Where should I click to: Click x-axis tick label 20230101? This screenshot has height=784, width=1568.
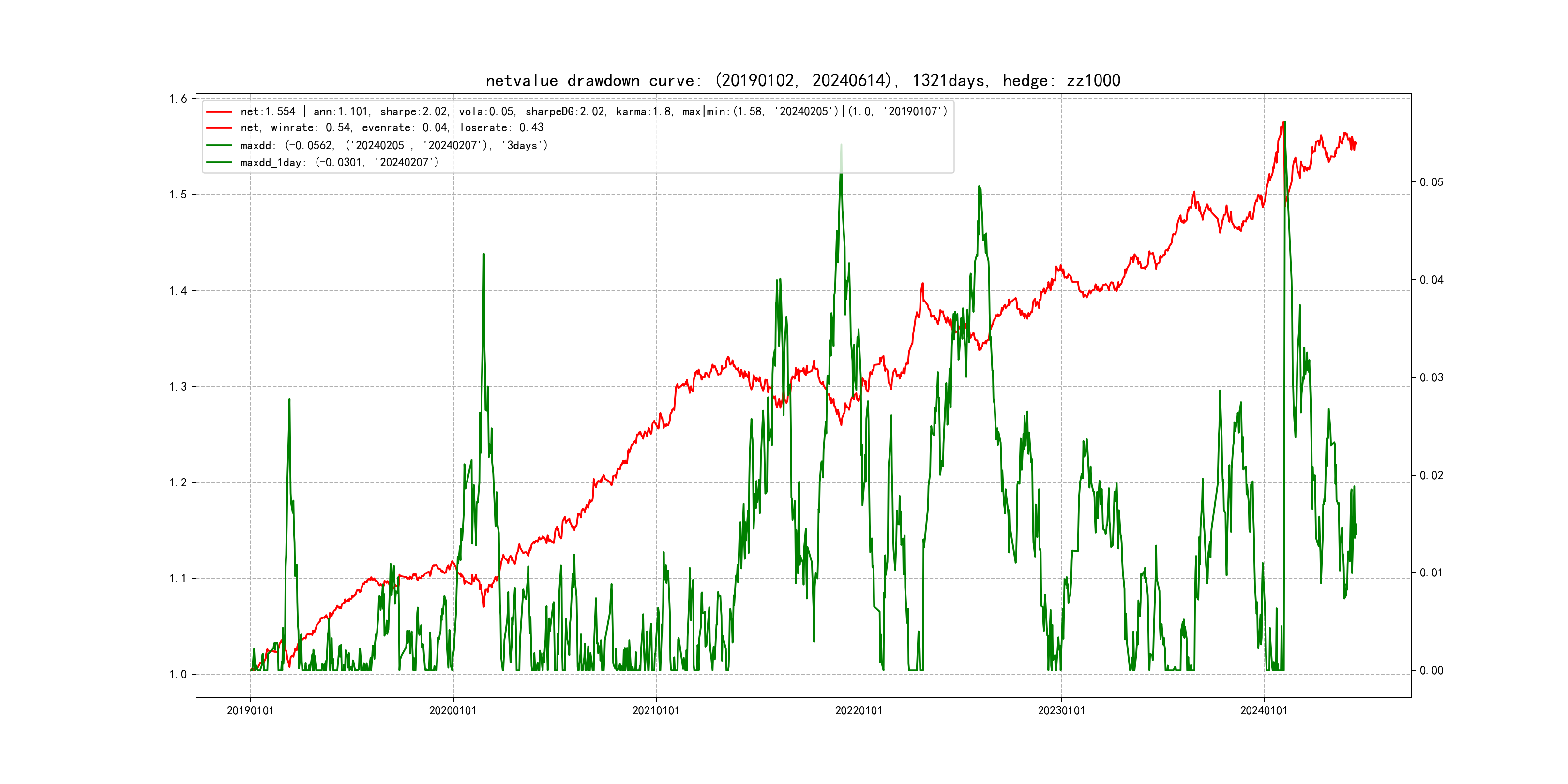tap(1061, 711)
